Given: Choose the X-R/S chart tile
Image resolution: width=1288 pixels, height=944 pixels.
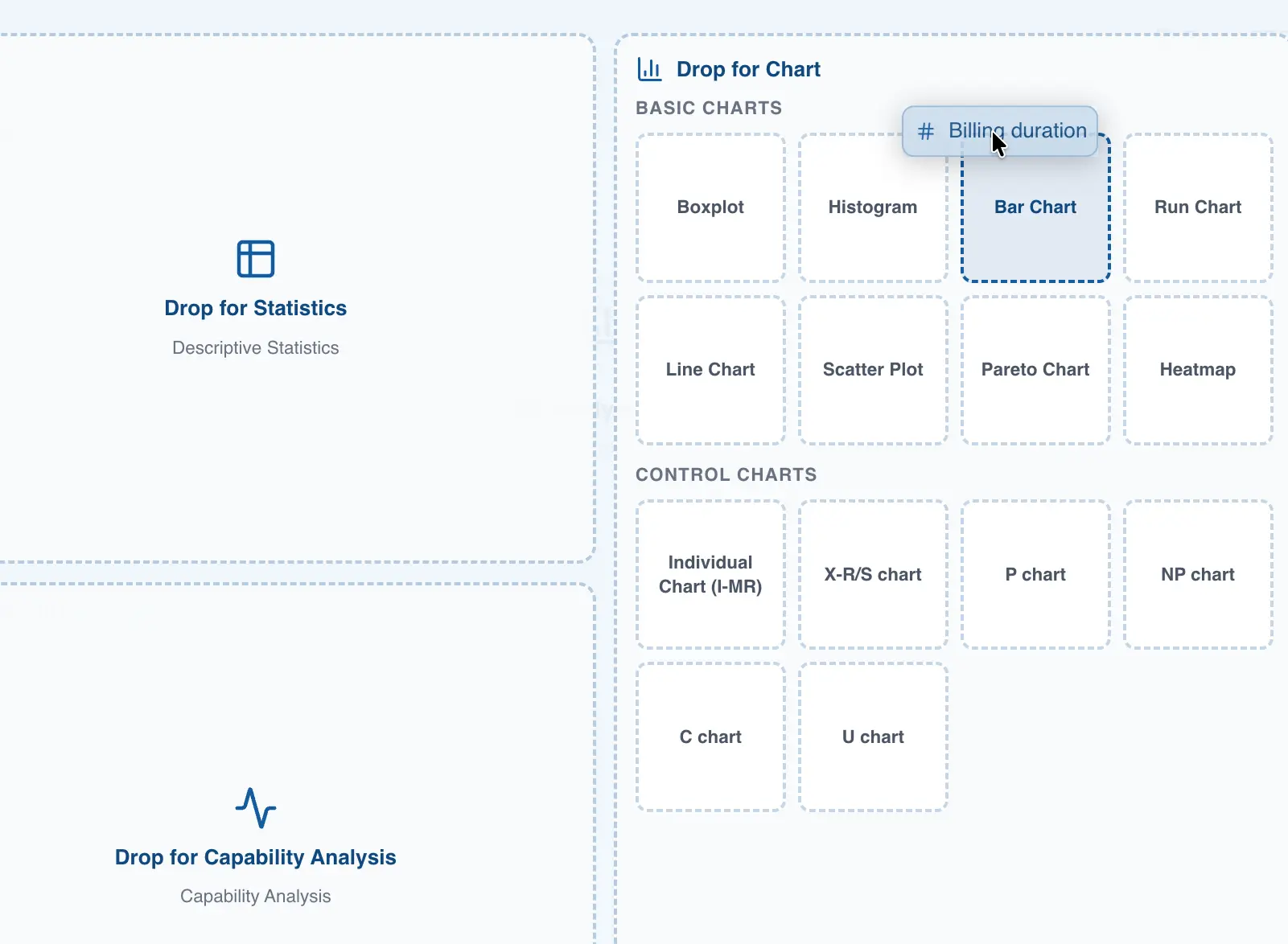Looking at the screenshot, I should (873, 574).
